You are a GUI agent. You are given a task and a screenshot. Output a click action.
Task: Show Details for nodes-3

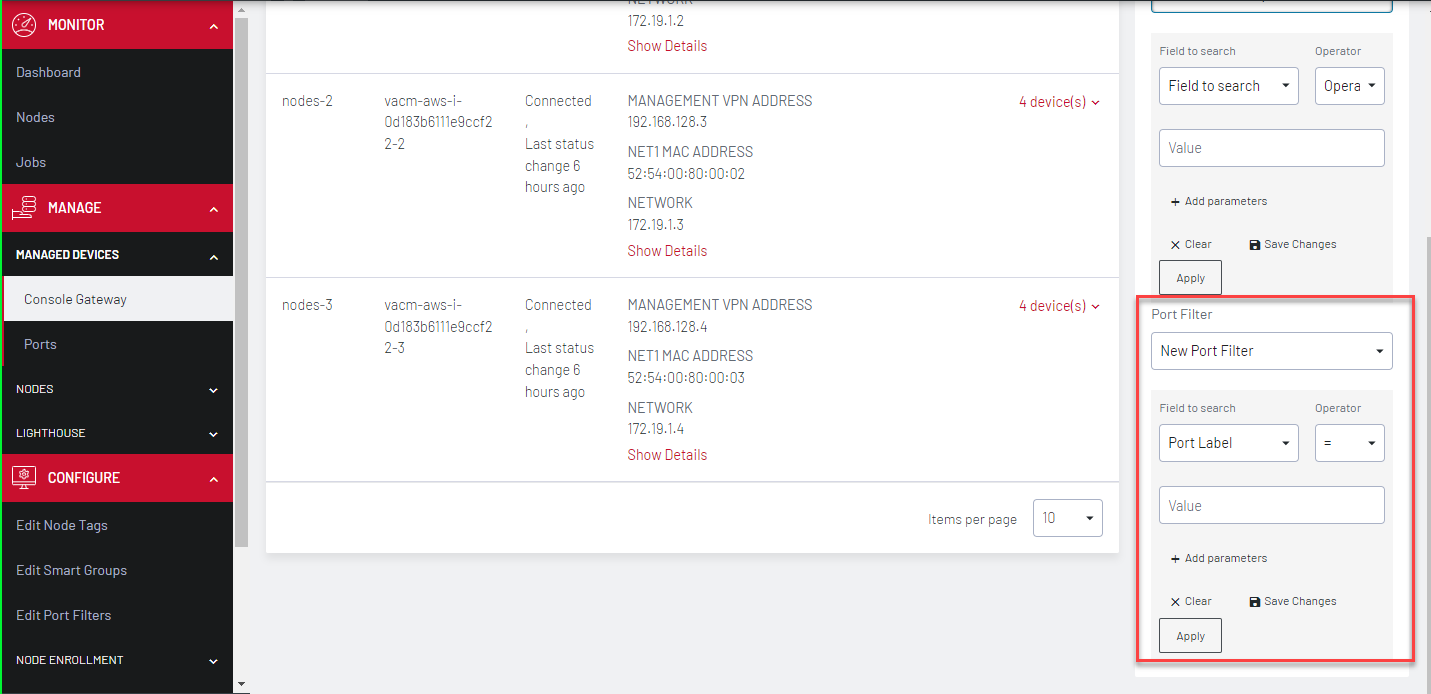pyautogui.click(x=667, y=455)
